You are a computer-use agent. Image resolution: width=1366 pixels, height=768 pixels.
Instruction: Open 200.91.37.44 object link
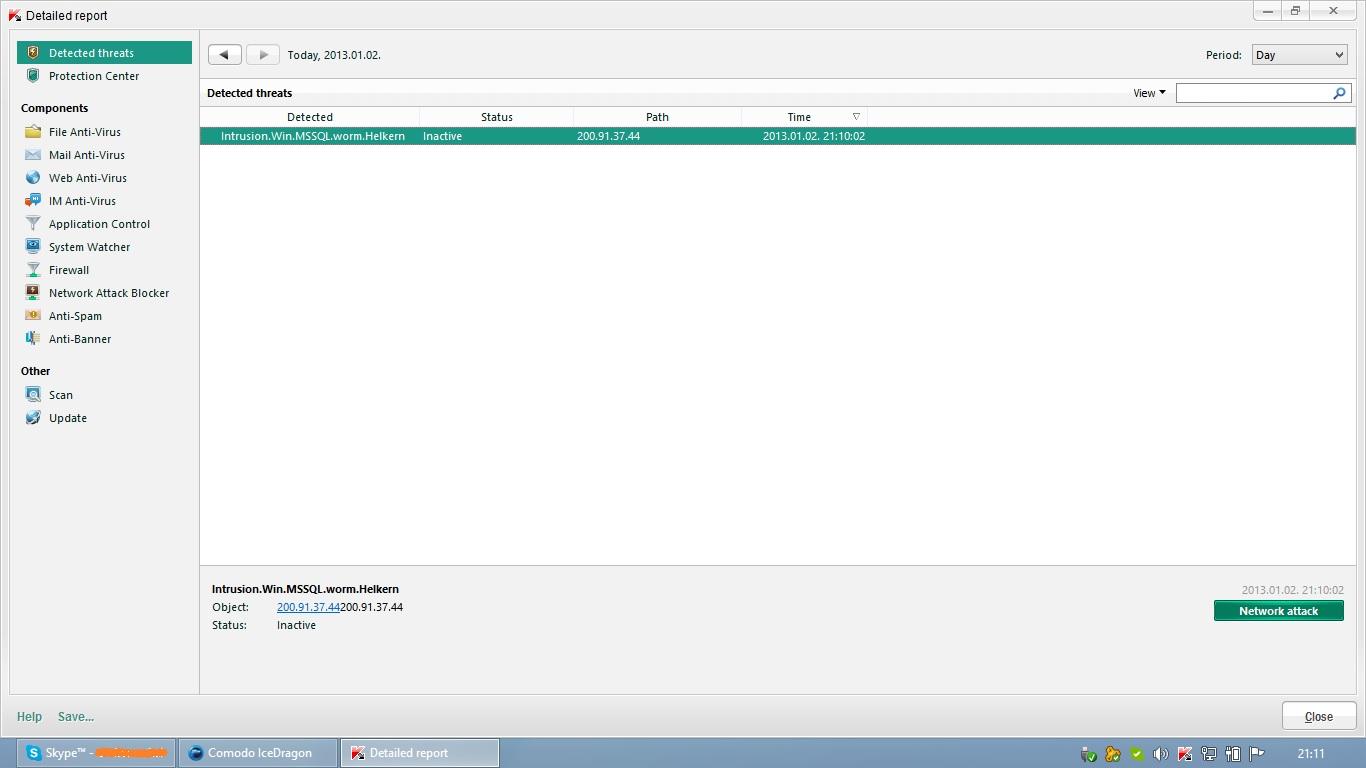[308, 607]
